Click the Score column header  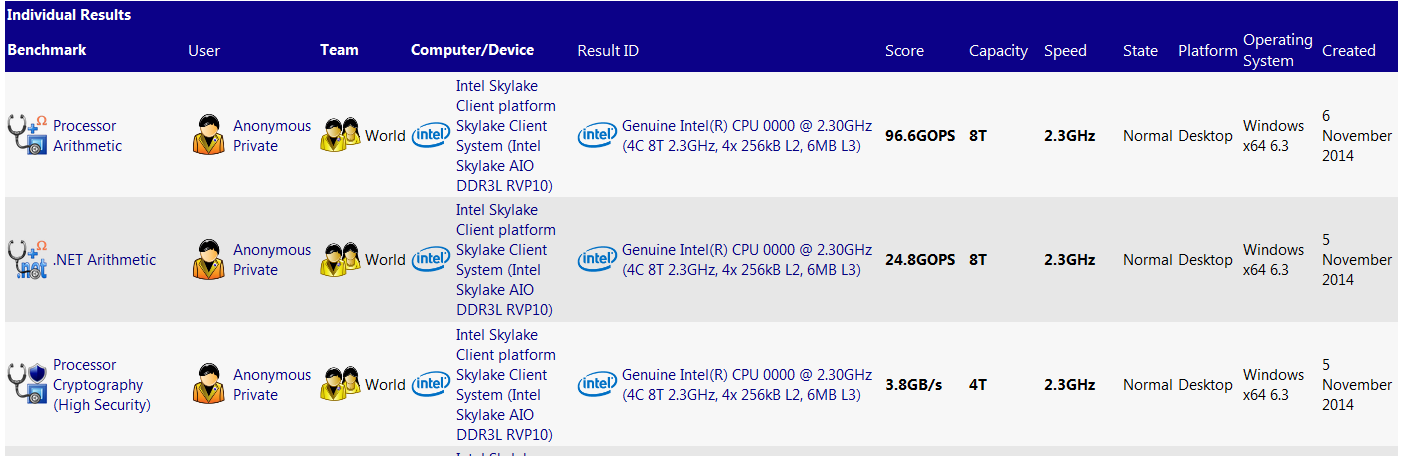click(x=904, y=51)
